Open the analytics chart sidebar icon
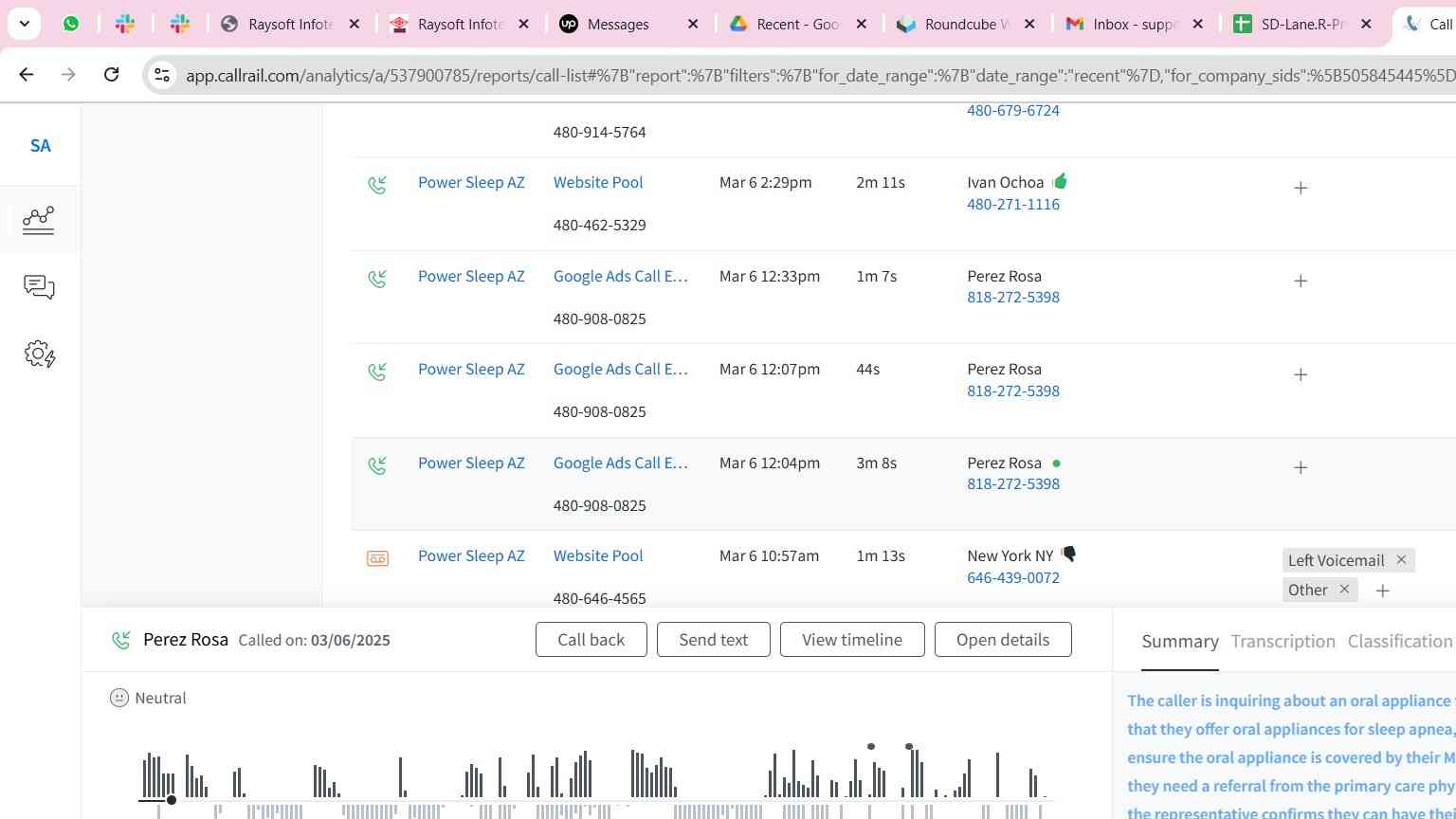The width and height of the screenshot is (1456, 819). point(39,220)
